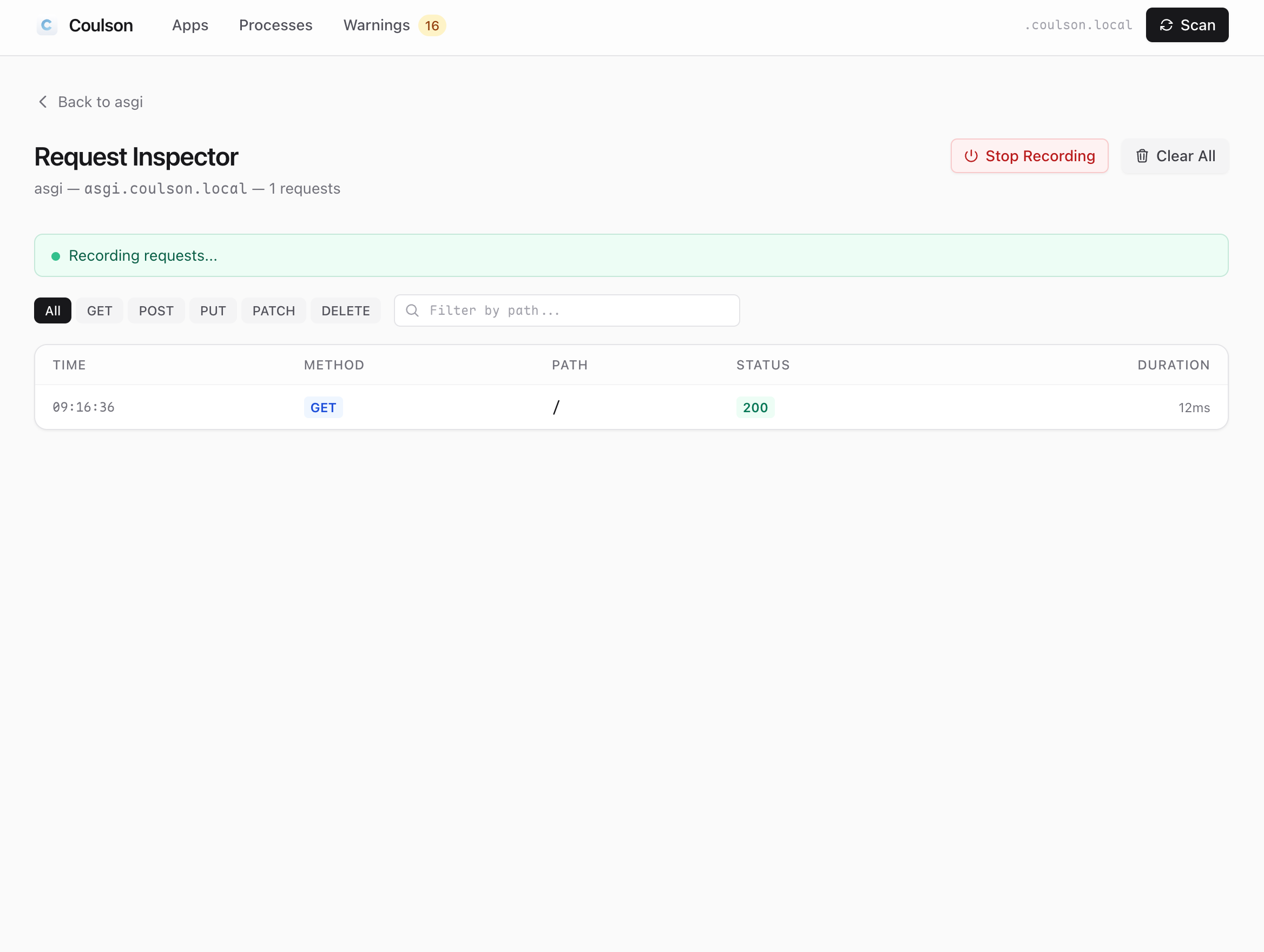The width and height of the screenshot is (1264, 952).
Task: Toggle the PATCH method filter
Action: [x=273, y=310]
